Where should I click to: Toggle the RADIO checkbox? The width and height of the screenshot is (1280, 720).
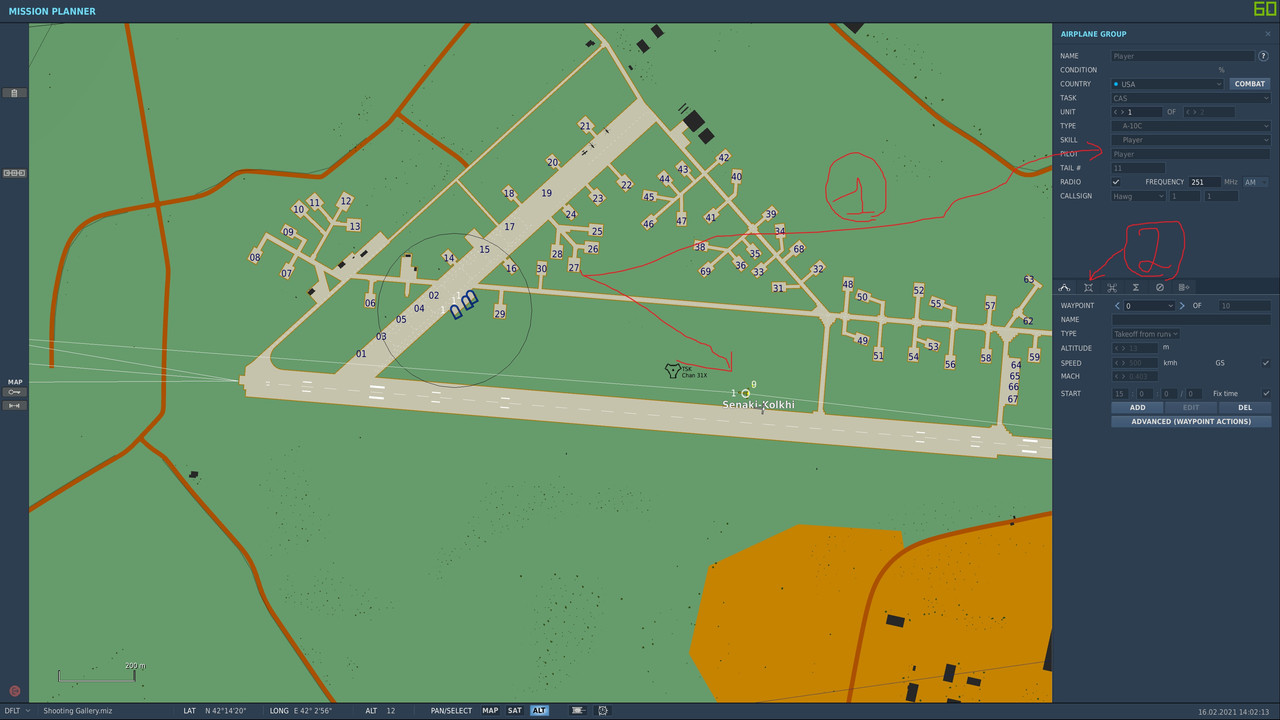(1116, 182)
